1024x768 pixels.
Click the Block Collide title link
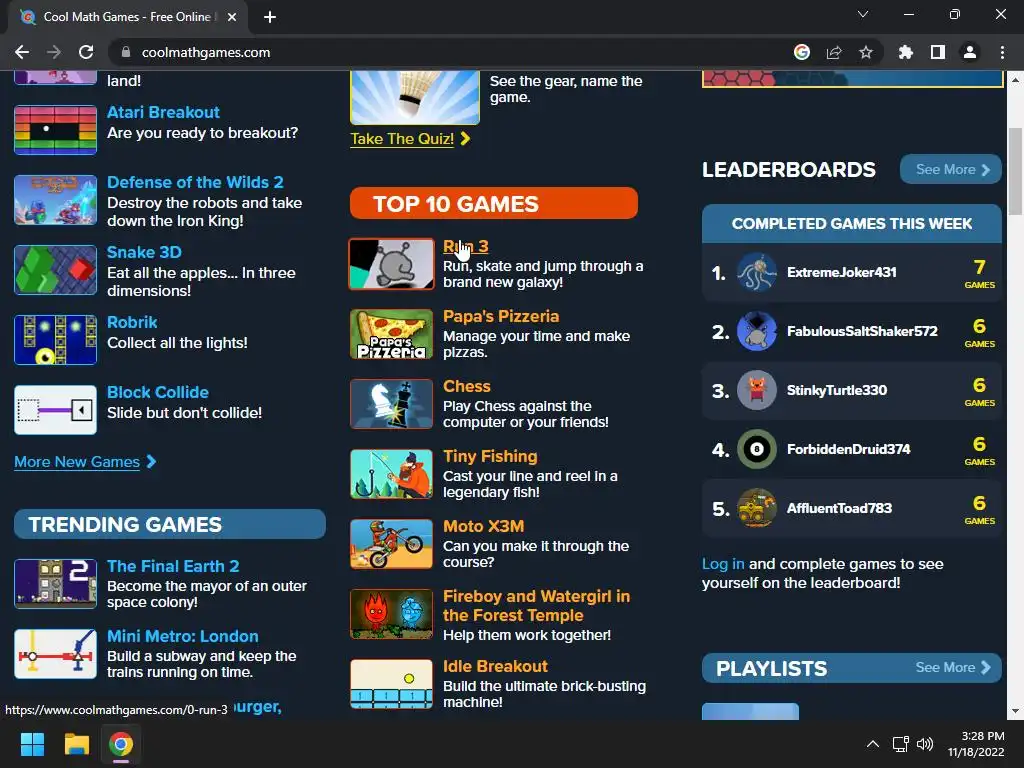[x=158, y=392]
